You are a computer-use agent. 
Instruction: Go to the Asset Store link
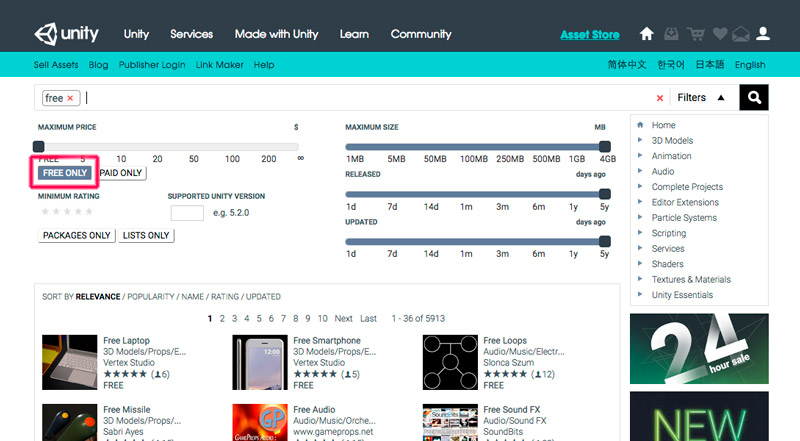point(590,35)
